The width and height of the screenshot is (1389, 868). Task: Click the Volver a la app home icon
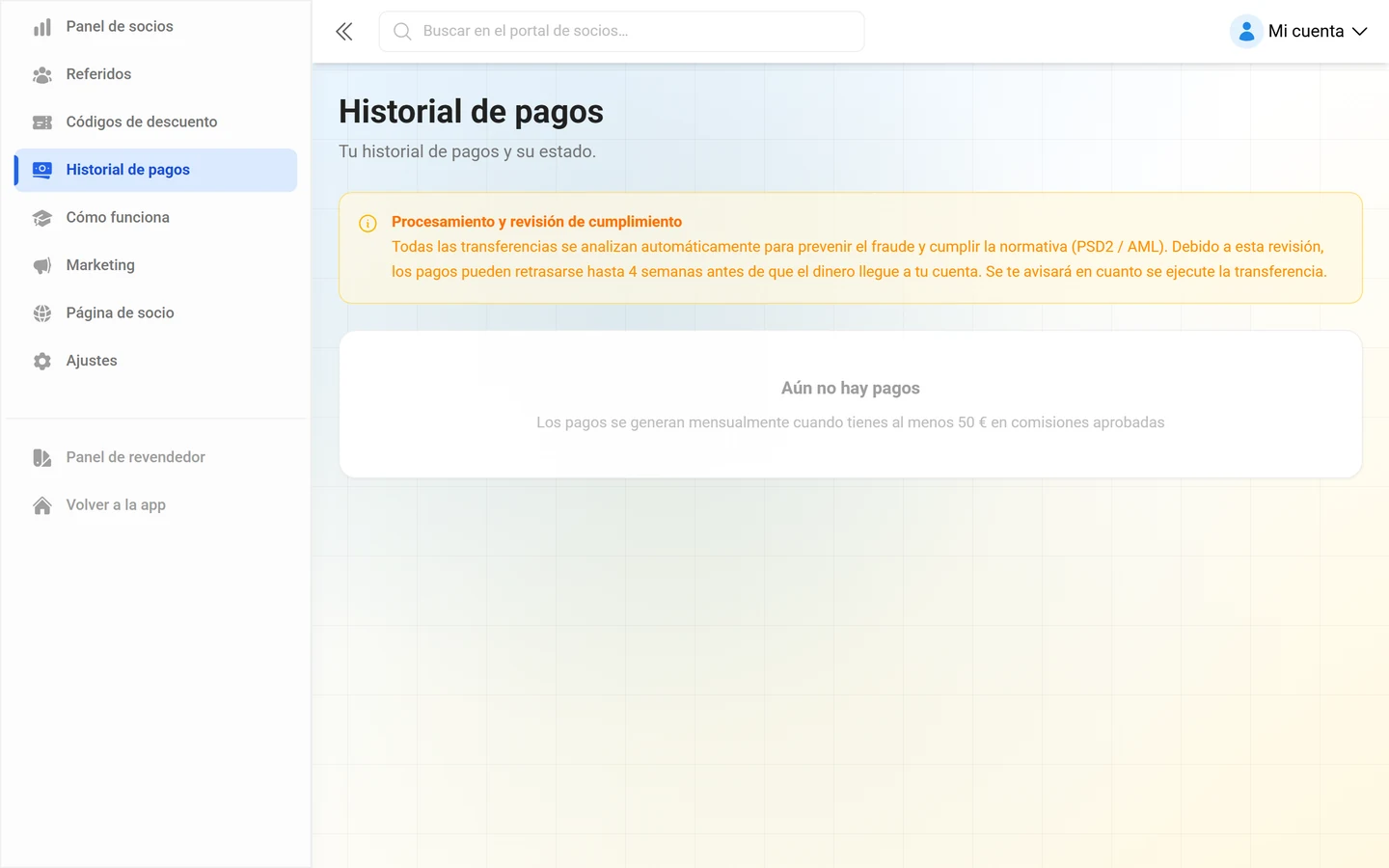point(42,505)
